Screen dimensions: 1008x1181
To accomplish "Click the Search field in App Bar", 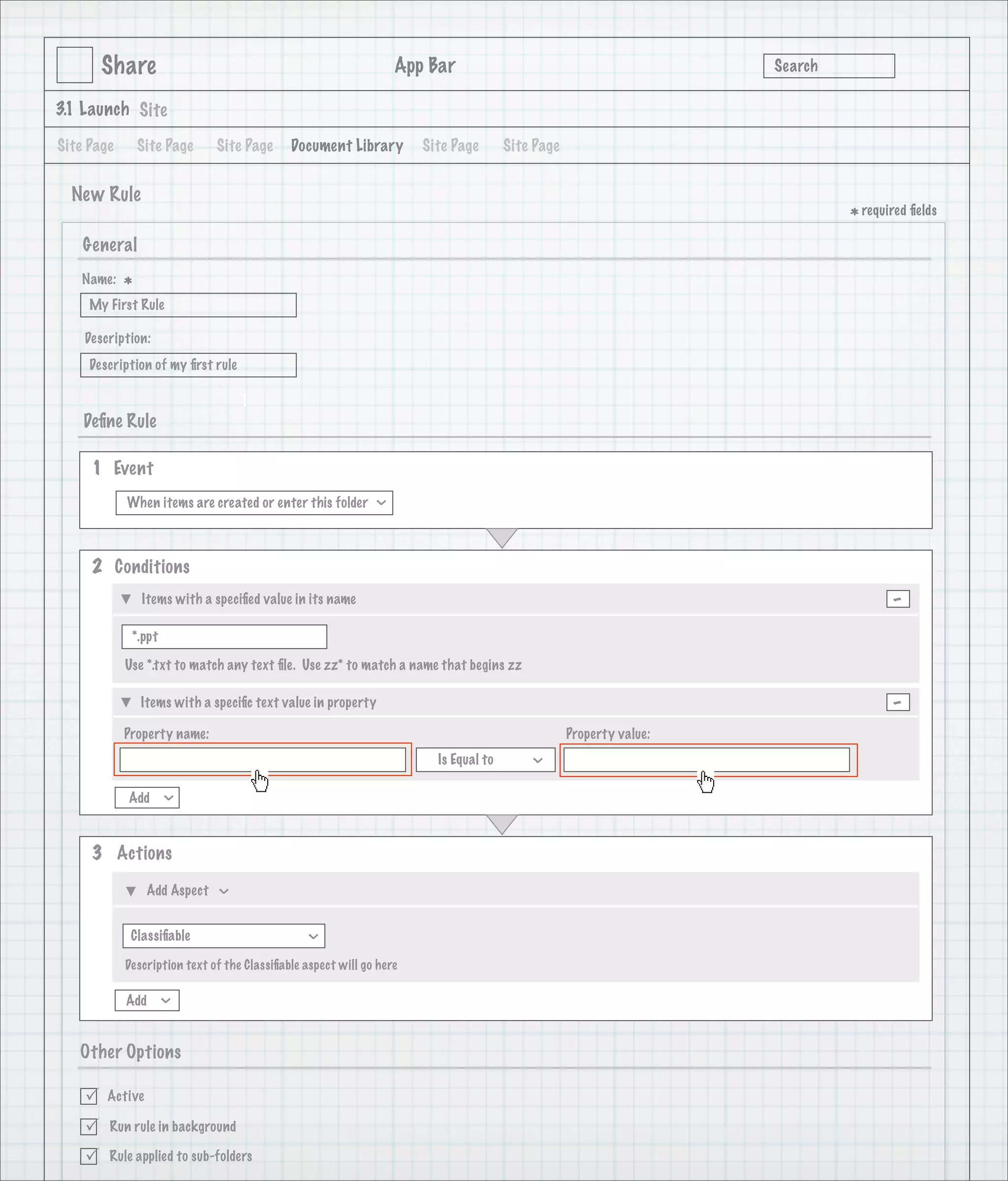I will pos(828,66).
